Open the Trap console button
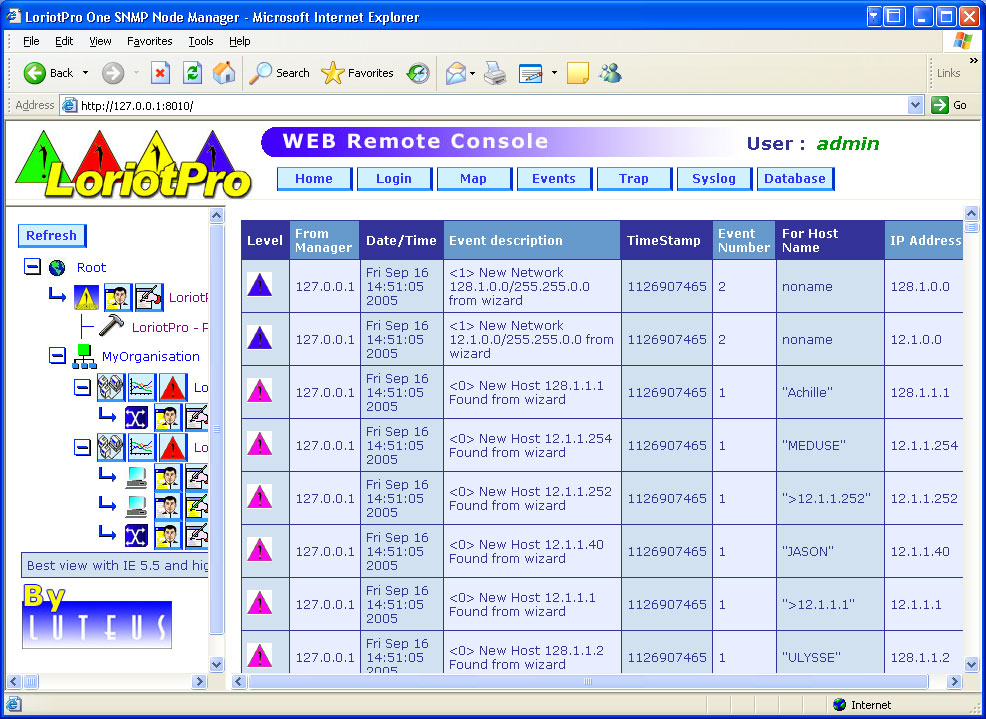 [x=634, y=179]
